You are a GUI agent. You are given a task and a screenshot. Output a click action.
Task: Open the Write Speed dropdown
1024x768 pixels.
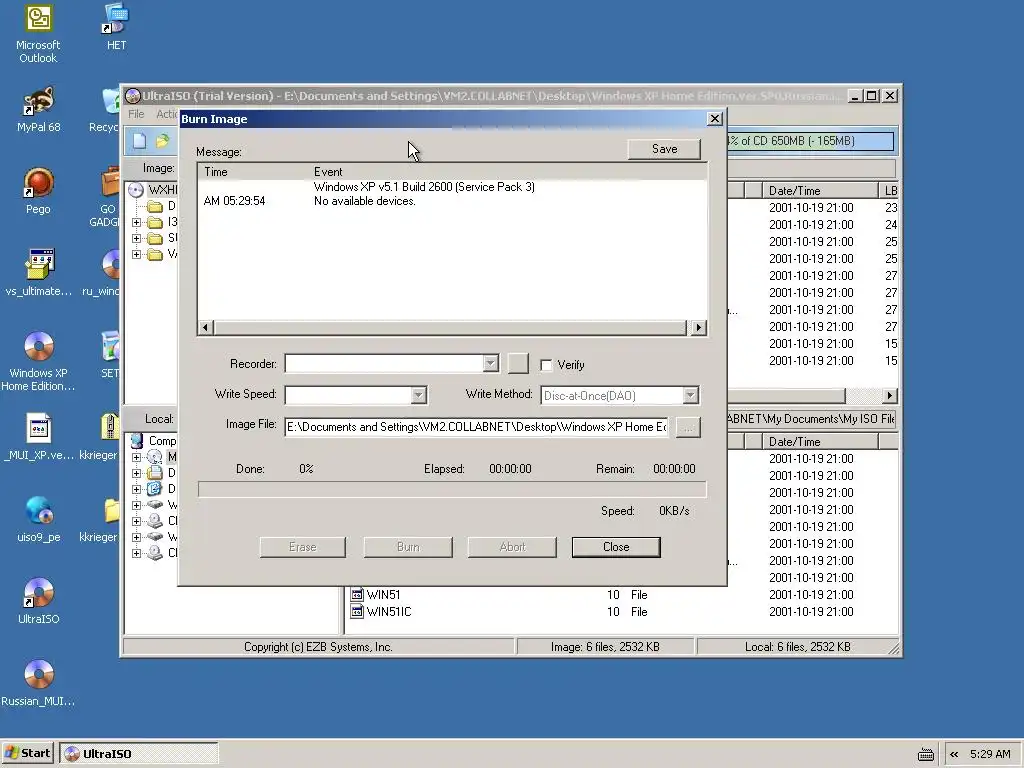[419, 395]
